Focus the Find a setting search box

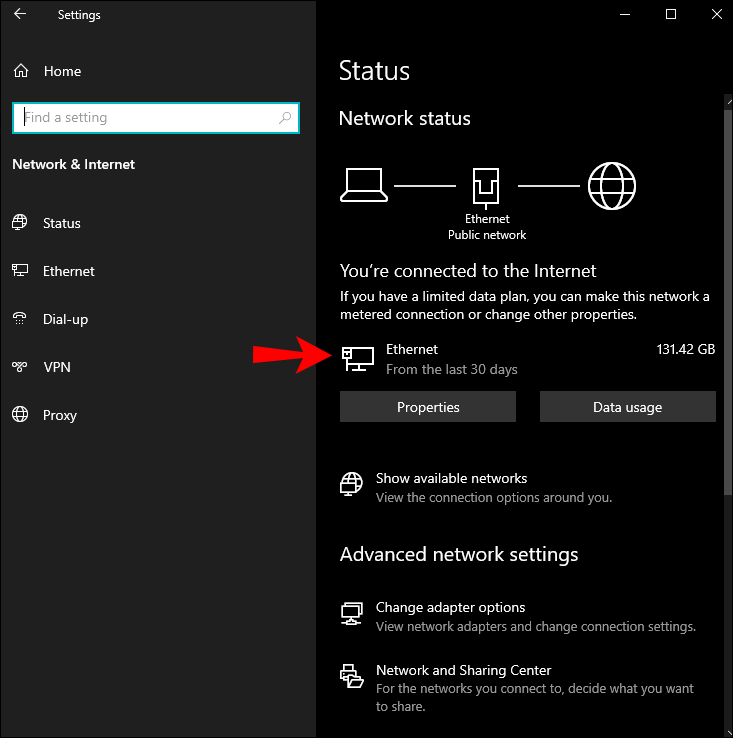click(156, 118)
